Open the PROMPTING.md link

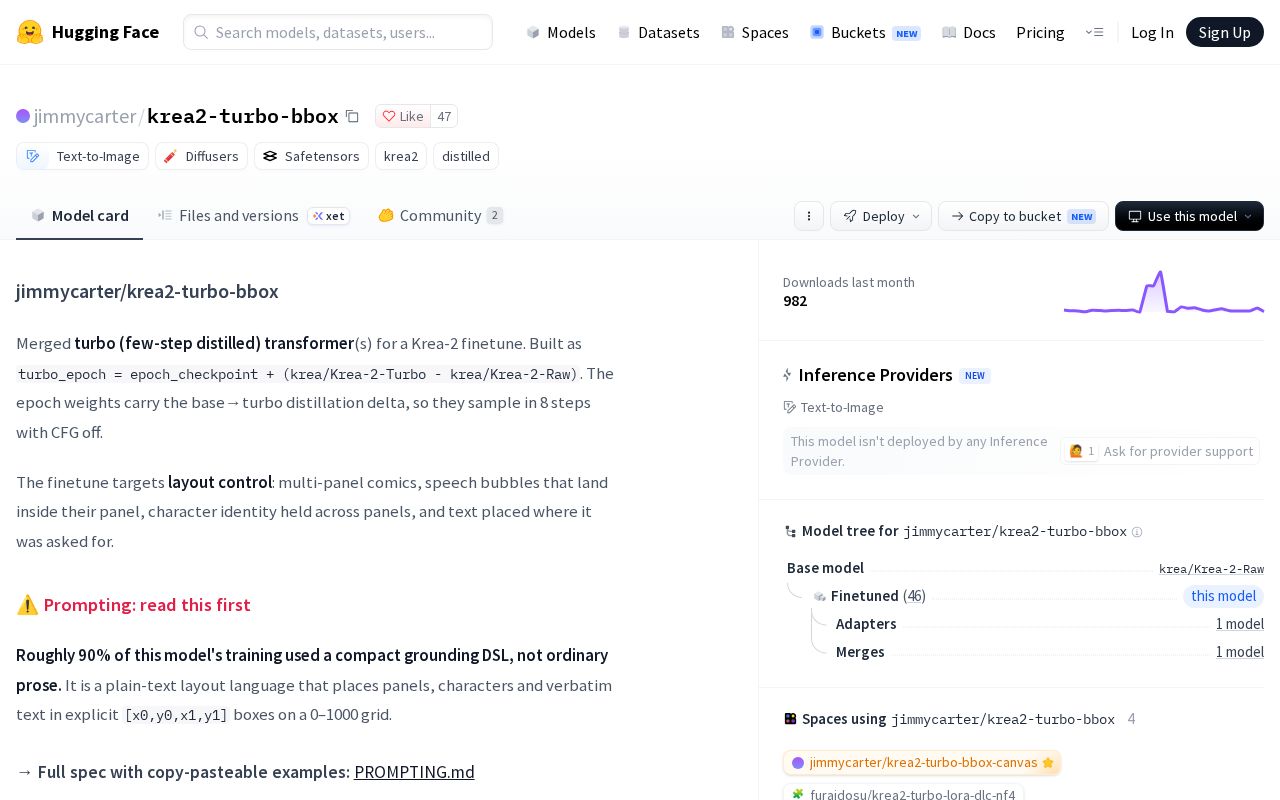click(x=414, y=772)
